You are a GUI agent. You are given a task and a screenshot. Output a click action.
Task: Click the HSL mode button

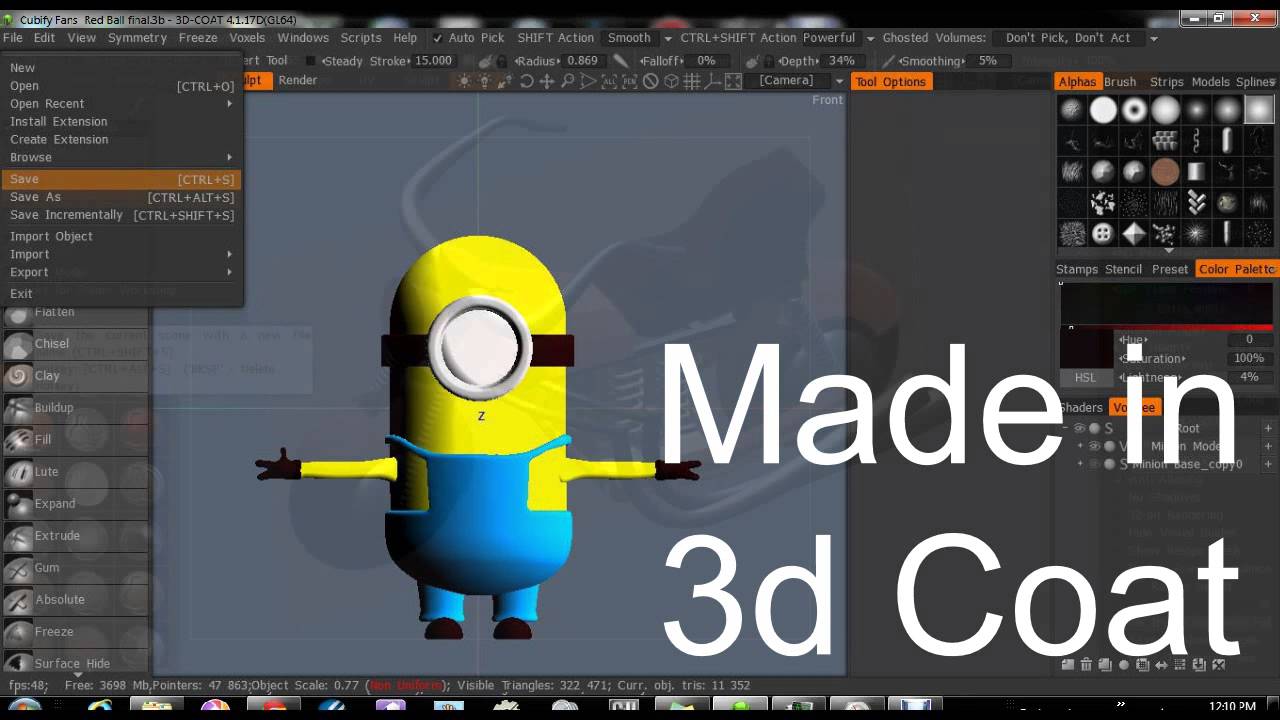1085,378
